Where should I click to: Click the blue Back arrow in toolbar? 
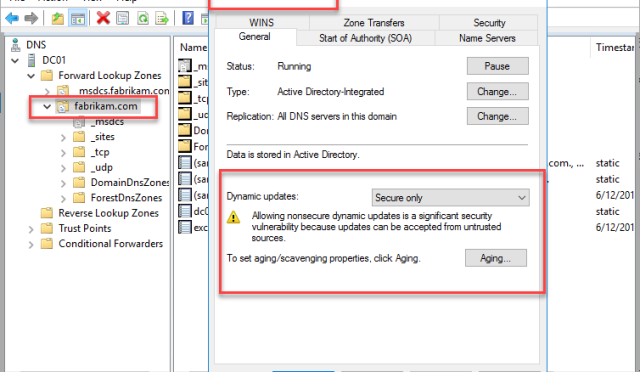[x=12, y=18]
